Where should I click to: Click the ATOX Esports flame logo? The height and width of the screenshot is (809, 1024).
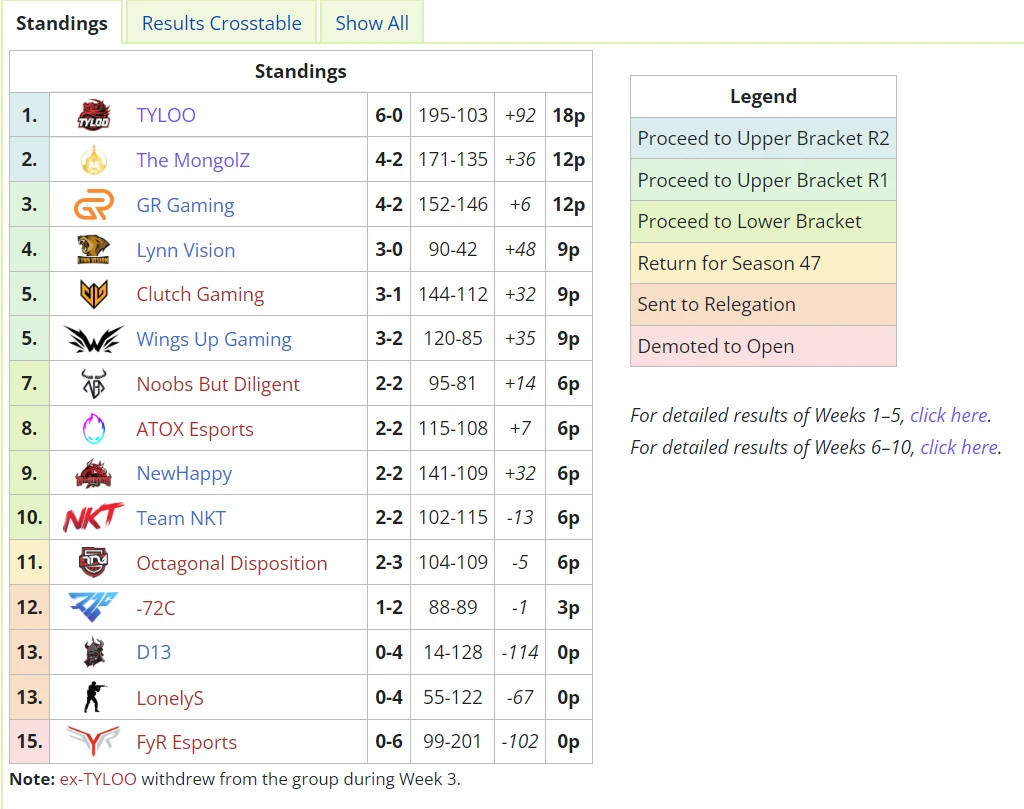point(94,429)
